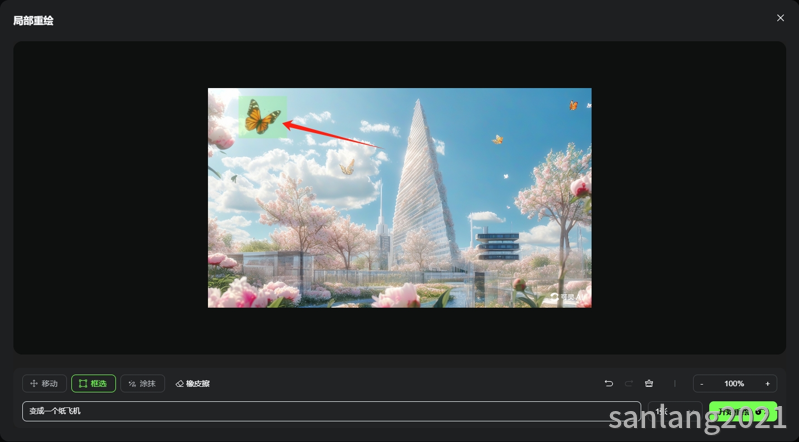Focus the prompt field reading 变成一个纸飞机
Image resolution: width=799 pixels, height=442 pixels.
coord(331,411)
